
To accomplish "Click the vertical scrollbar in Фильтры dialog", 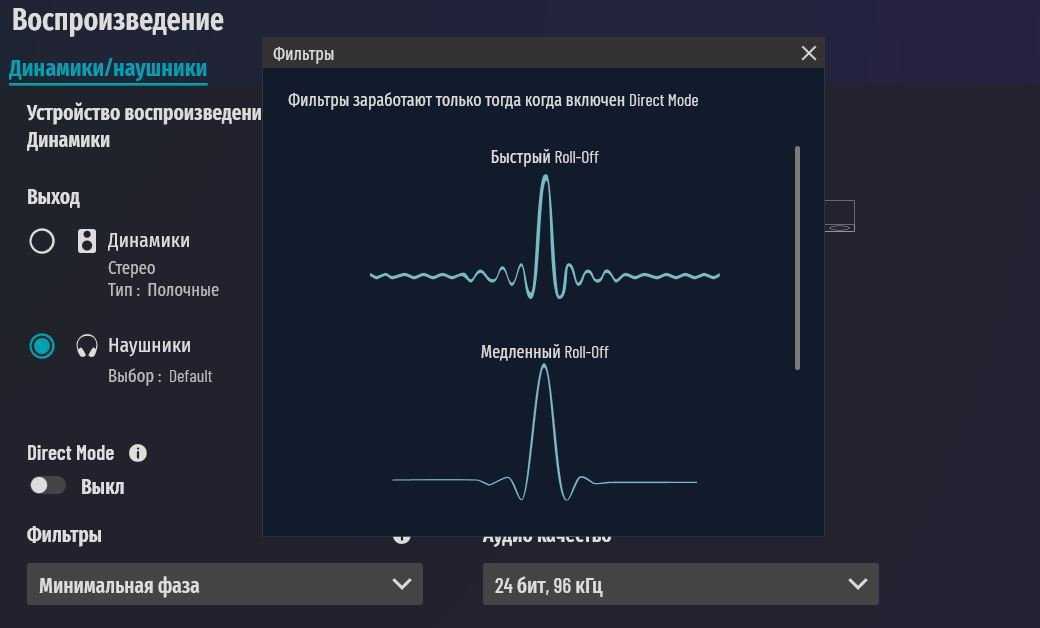I will click(x=797, y=258).
